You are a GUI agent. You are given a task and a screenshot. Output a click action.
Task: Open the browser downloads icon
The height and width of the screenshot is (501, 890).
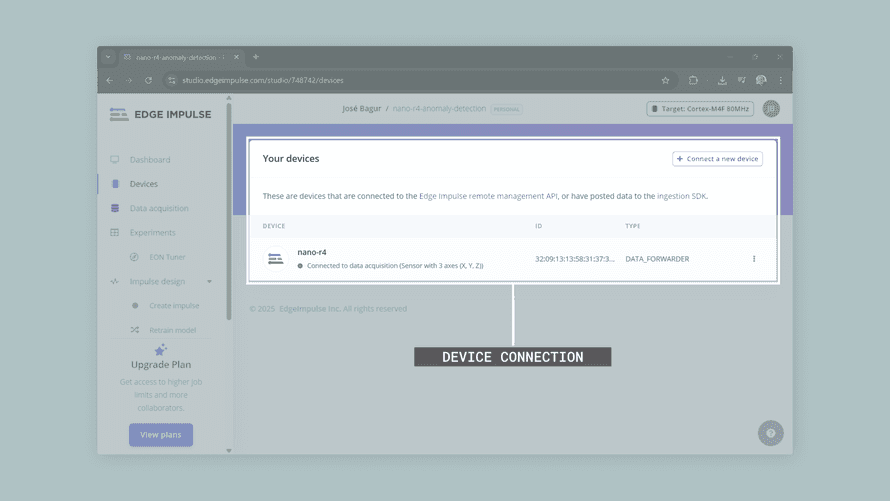722,81
